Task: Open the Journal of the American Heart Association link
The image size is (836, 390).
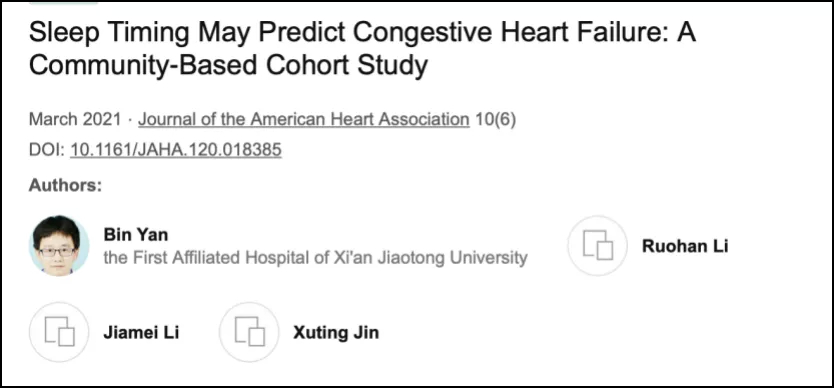Action: click(x=304, y=120)
